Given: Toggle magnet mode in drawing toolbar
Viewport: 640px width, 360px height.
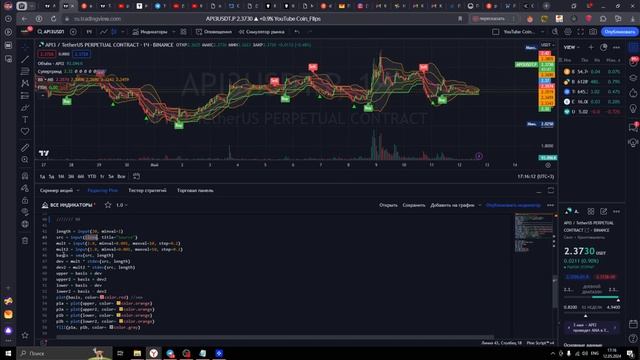Looking at the screenshot, I should point(25,176).
